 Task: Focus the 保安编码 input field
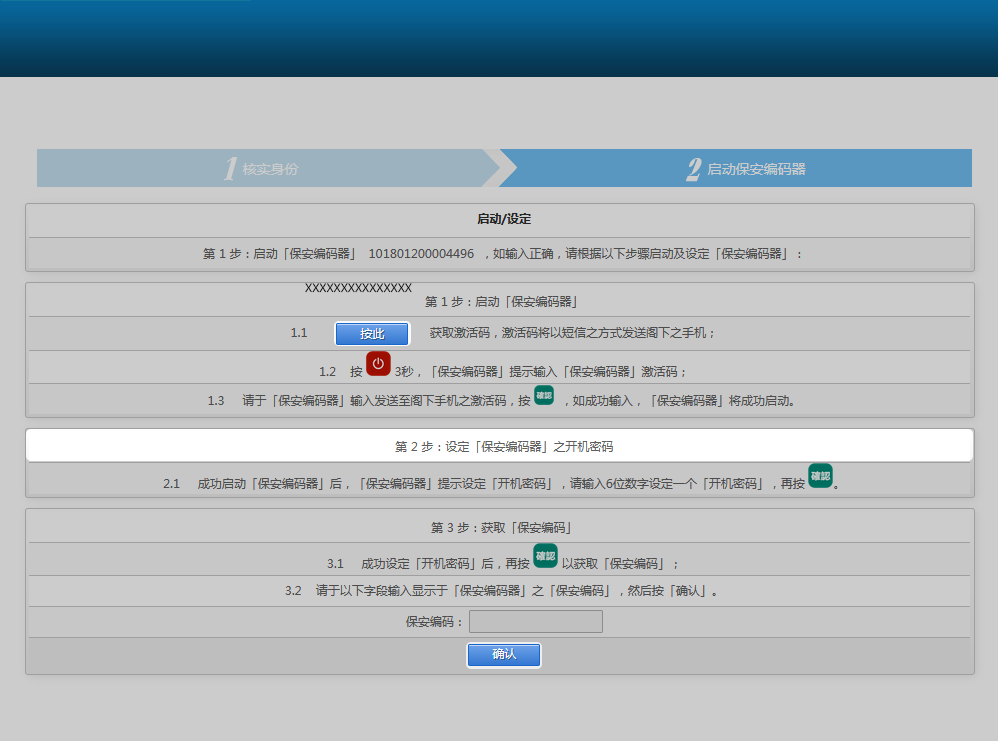tap(536, 622)
